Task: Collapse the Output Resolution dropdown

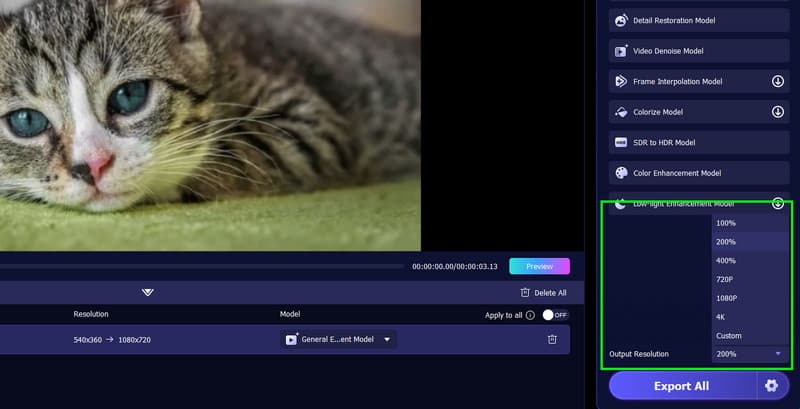Action: 777,354
